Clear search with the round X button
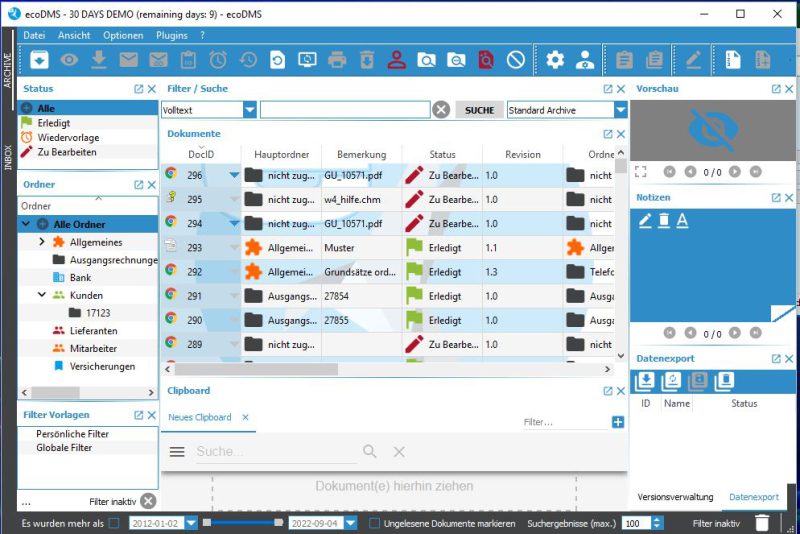This screenshot has height=534, width=800. click(441, 110)
